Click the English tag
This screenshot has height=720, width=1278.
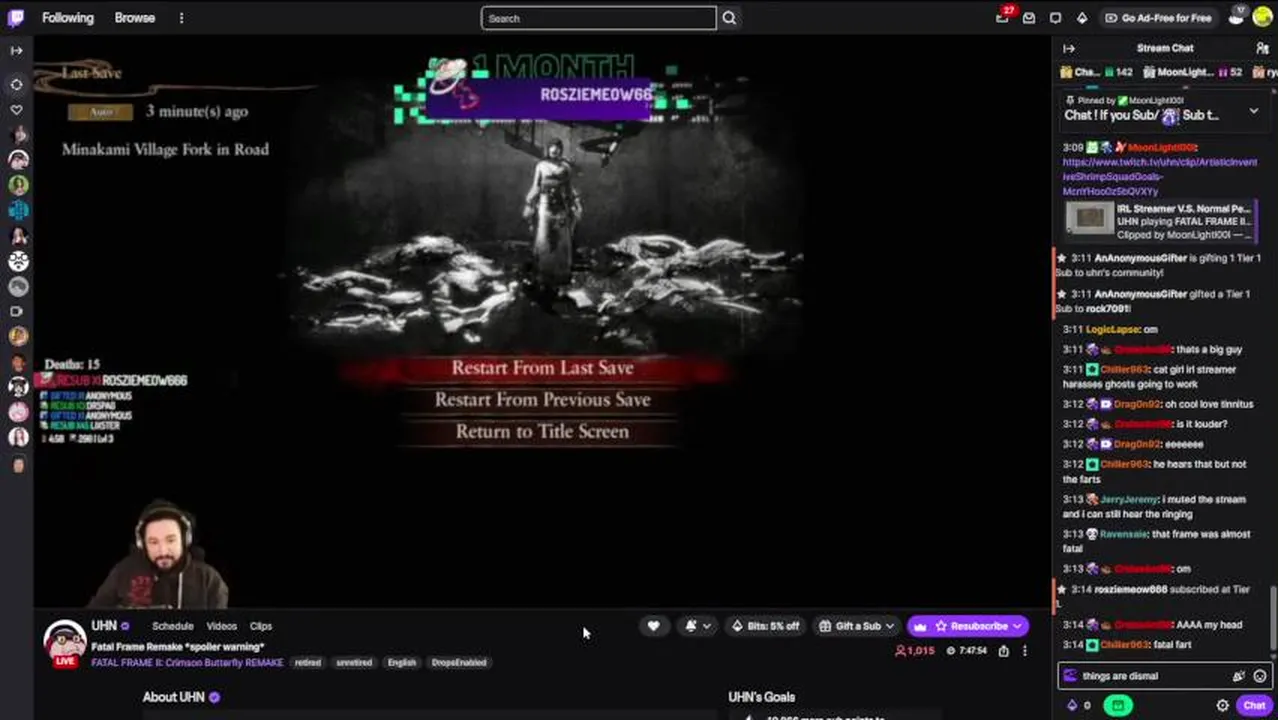point(402,662)
